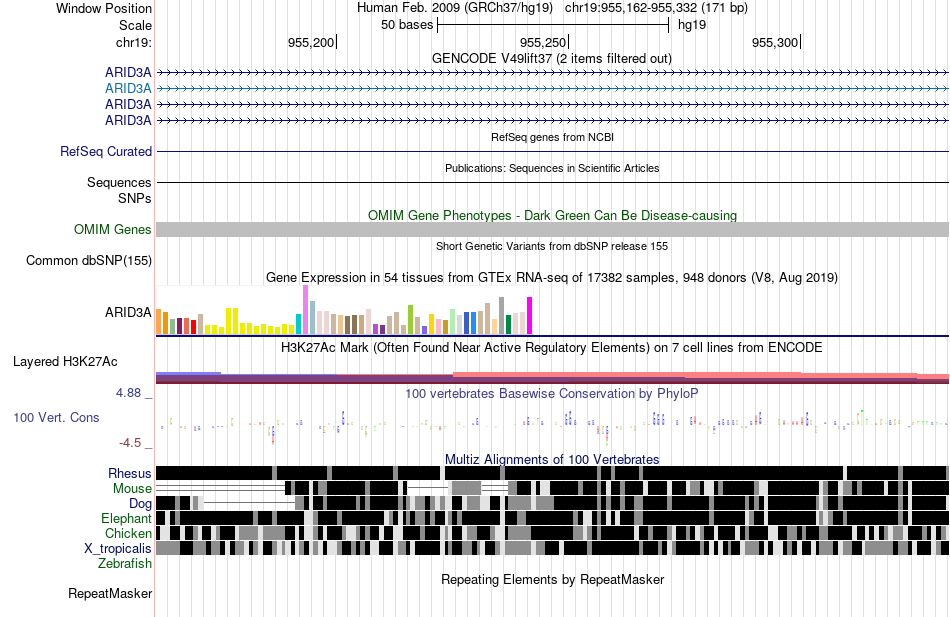Select the light-blue ARID3A transcript label

pyautogui.click(x=128, y=88)
